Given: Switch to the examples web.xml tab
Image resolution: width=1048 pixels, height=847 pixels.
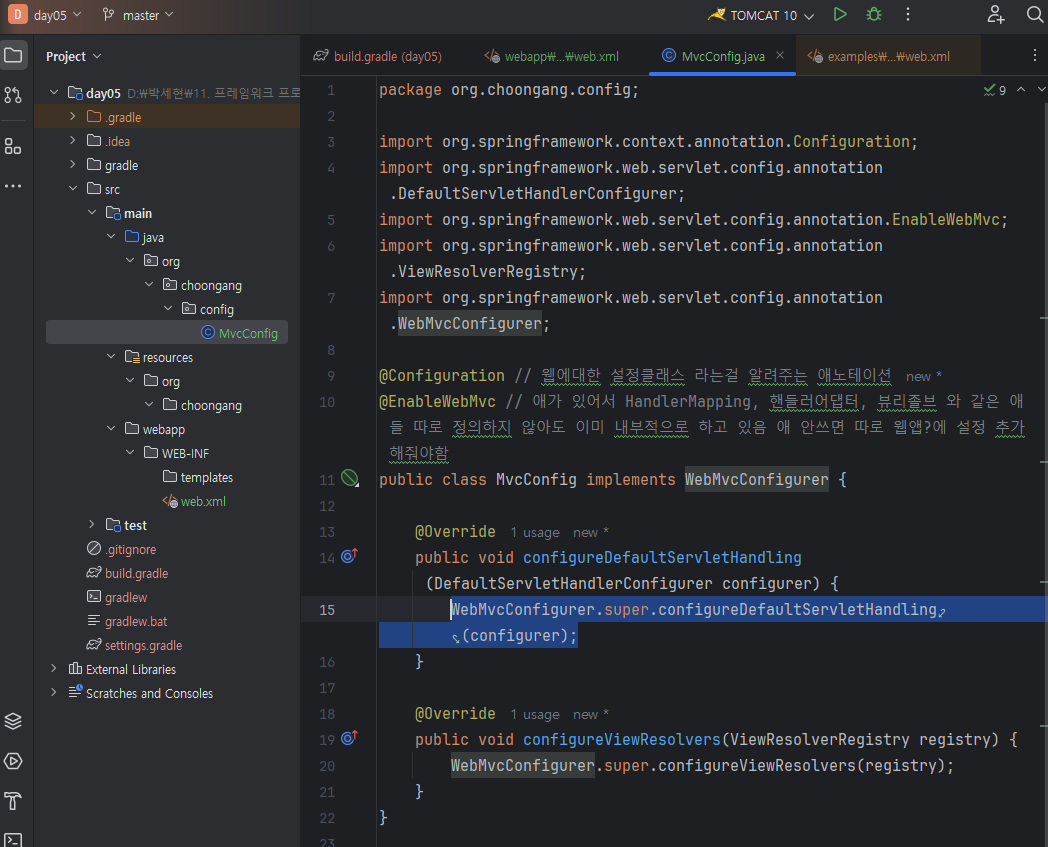Looking at the screenshot, I should pos(878,56).
